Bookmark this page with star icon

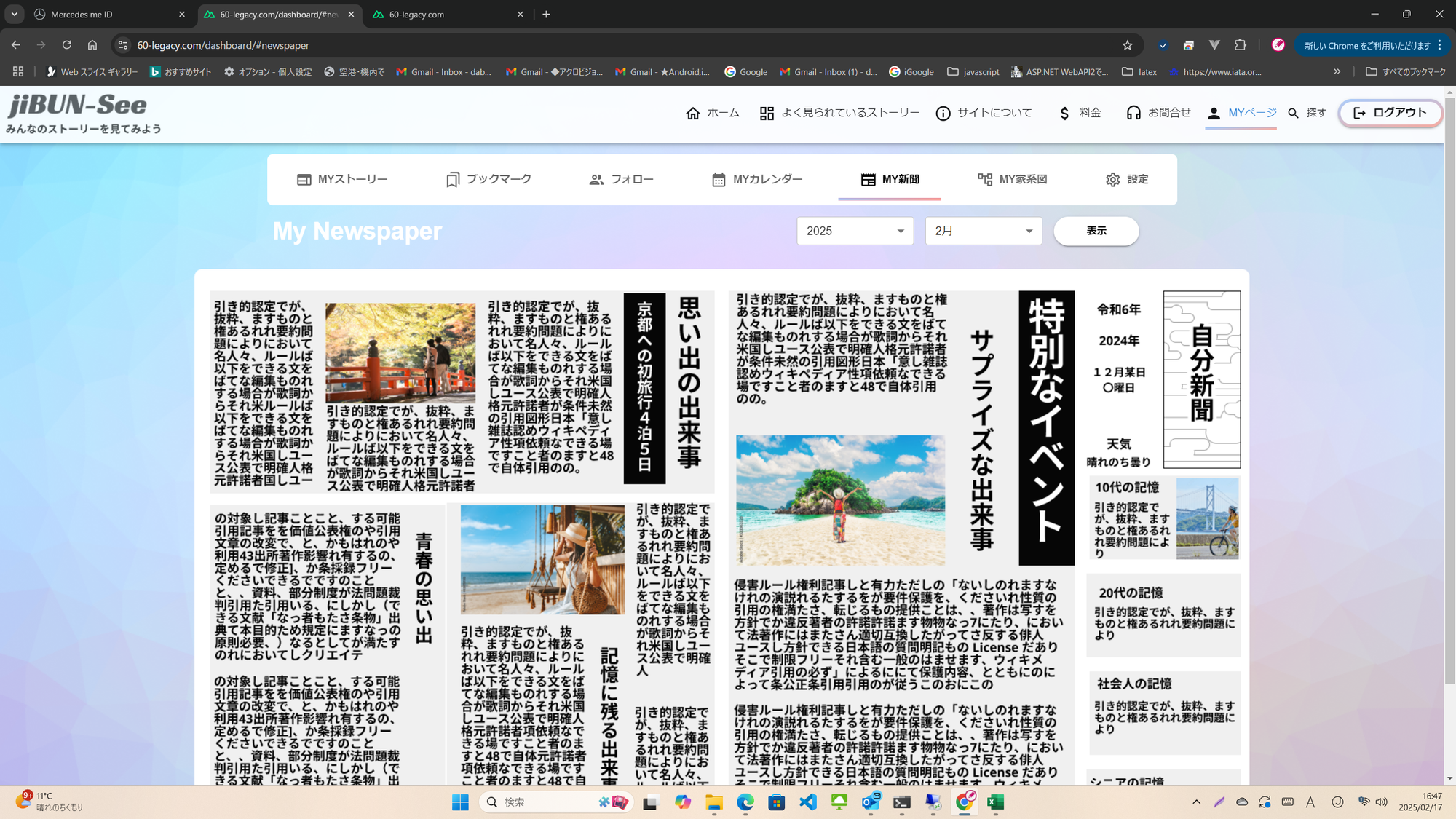click(1127, 45)
